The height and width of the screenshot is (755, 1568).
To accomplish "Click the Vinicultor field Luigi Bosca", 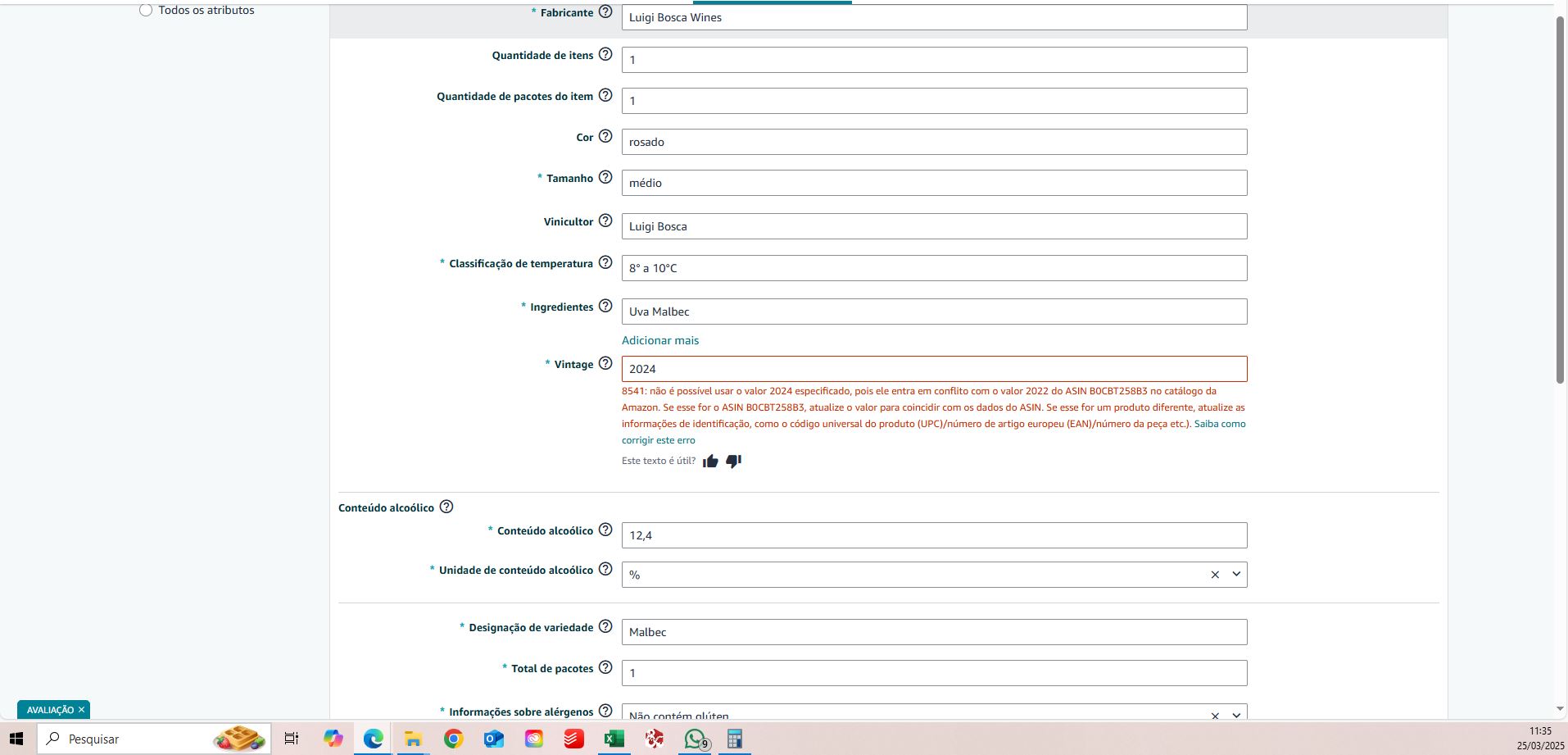I will [934, 226].
